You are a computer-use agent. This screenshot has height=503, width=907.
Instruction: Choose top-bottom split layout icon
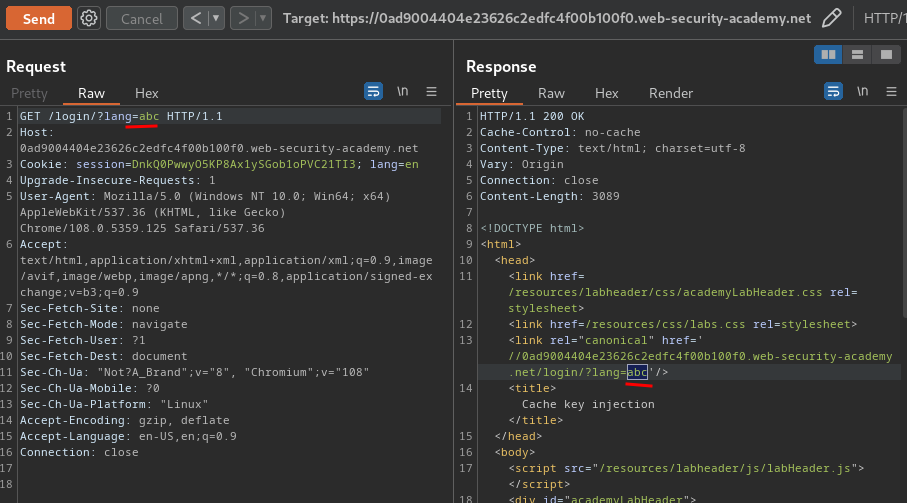point(857,54)
